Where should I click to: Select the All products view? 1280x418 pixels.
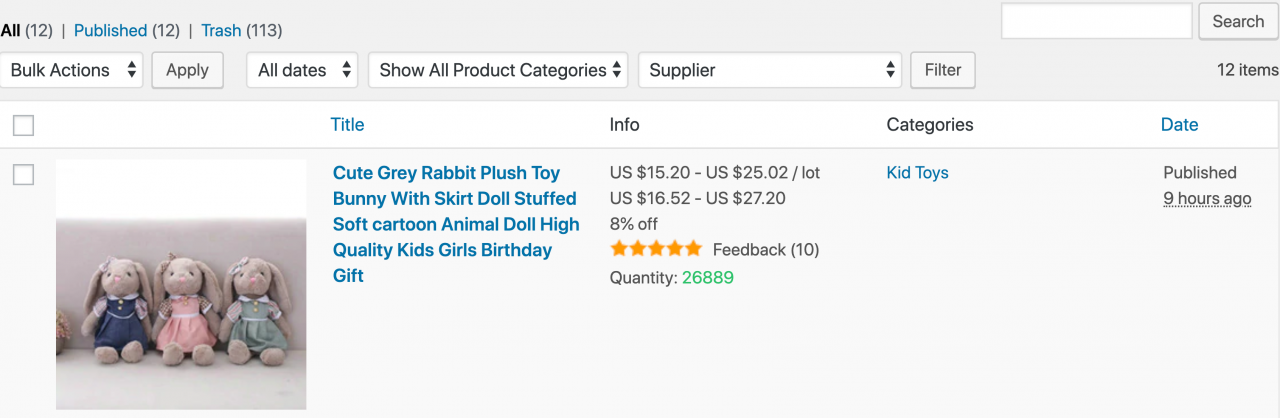(x=11, y=30)
